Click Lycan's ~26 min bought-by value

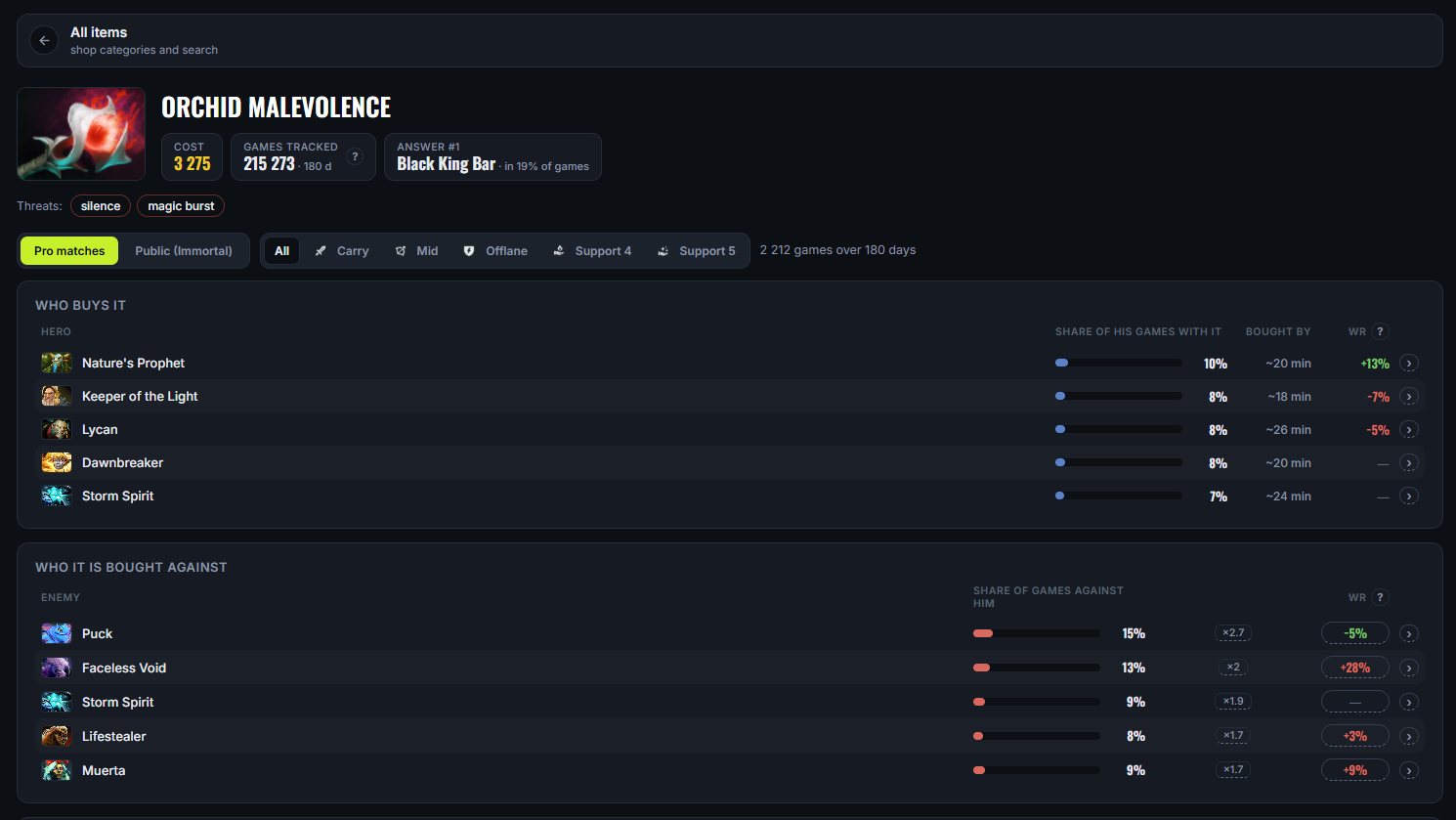(x=1288, y=430)
